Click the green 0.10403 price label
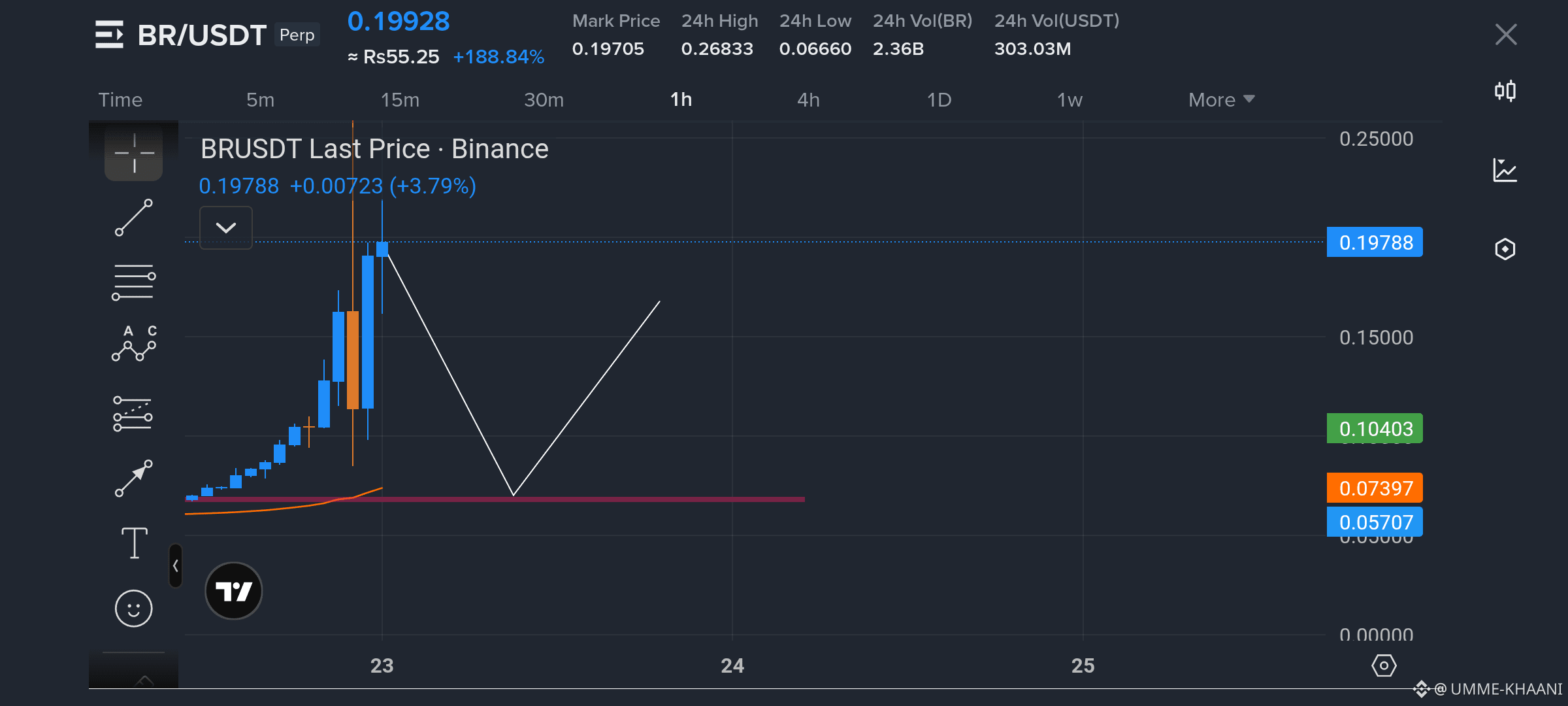 tap(1375, 429)
